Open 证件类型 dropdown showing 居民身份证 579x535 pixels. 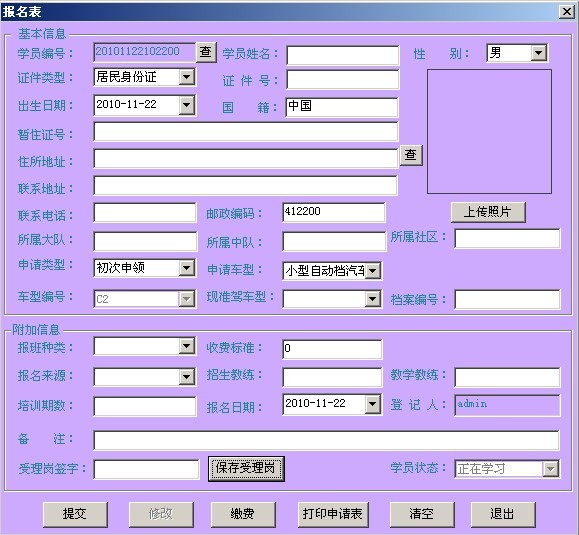(187, 77)
